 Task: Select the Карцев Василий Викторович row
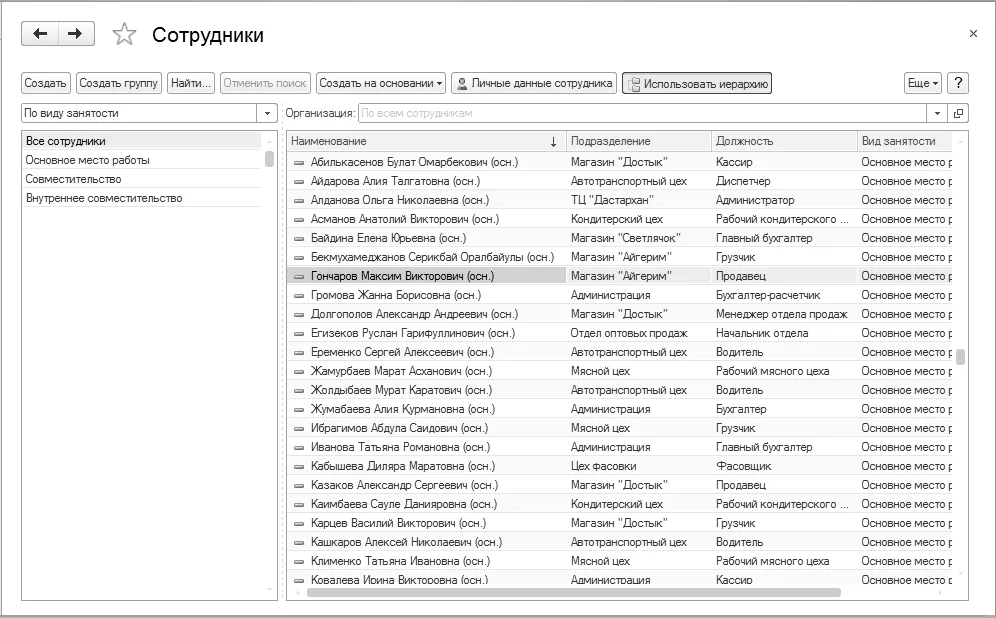click(x=620, y=523)
